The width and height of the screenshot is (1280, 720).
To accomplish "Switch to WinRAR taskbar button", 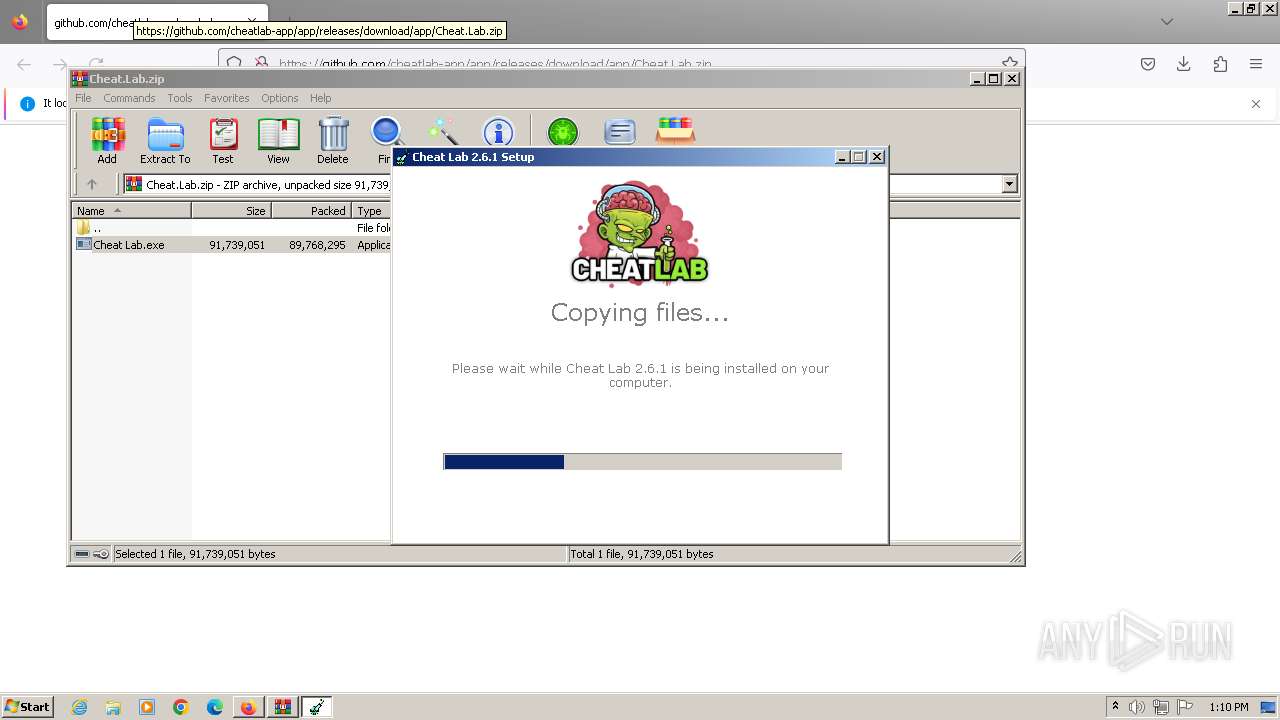I will pos(282,707).
